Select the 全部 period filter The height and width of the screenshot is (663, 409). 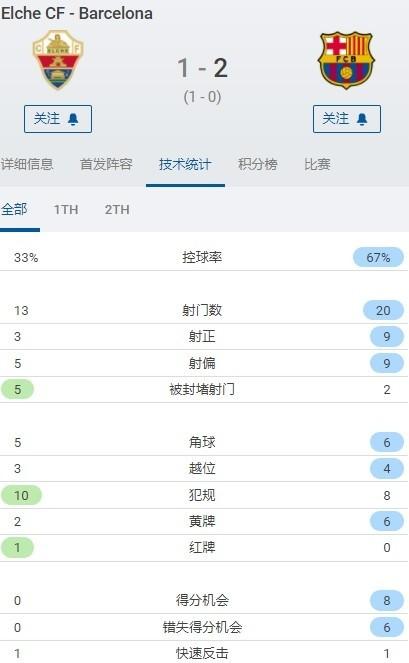14,209
